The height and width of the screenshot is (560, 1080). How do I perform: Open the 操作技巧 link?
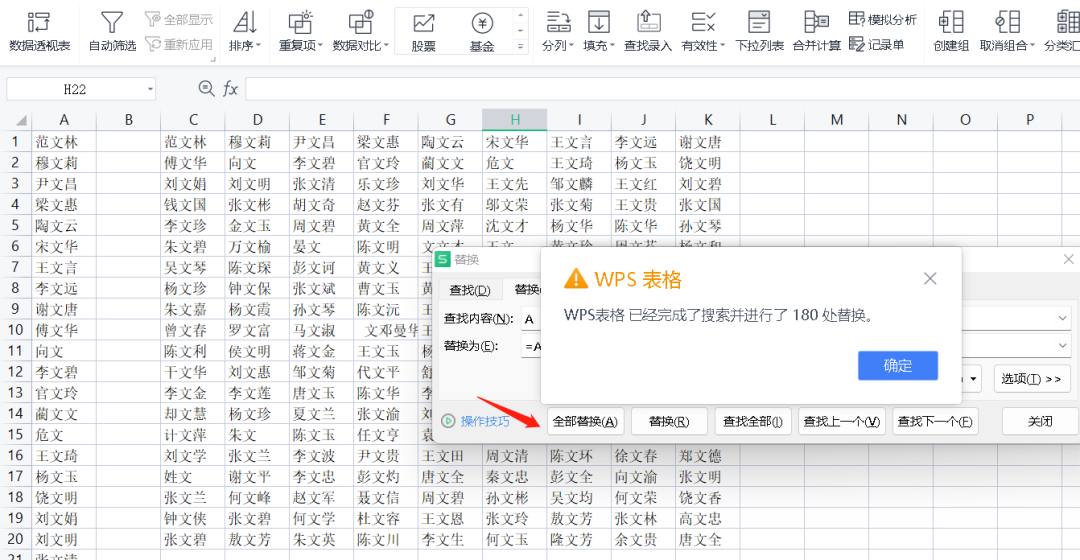[x=485, y=421]
